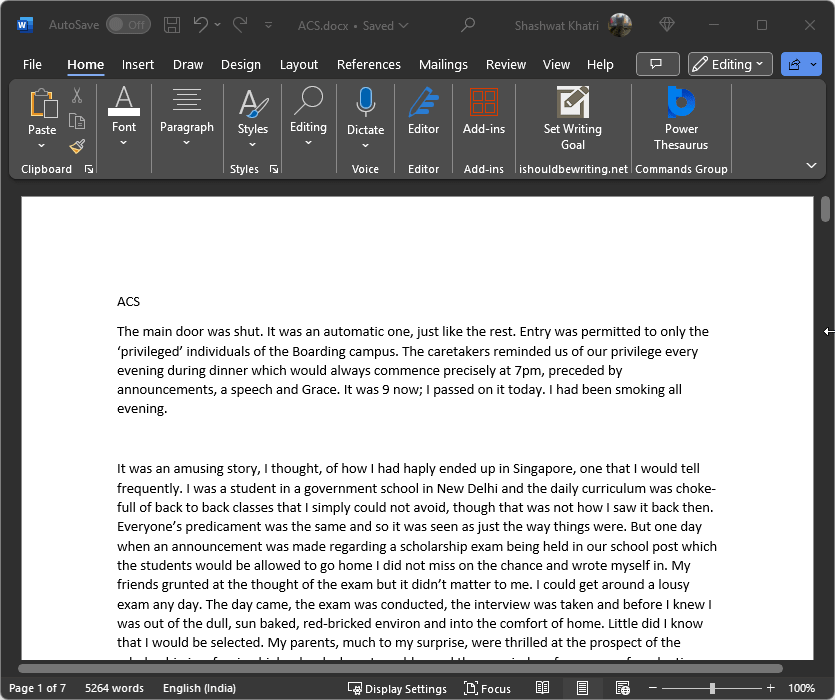Click the Cut scissors icon

(77, 96)
